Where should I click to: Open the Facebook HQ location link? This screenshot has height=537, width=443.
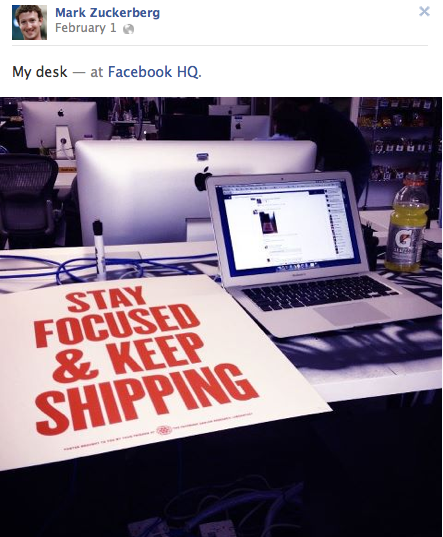[154, 72]
